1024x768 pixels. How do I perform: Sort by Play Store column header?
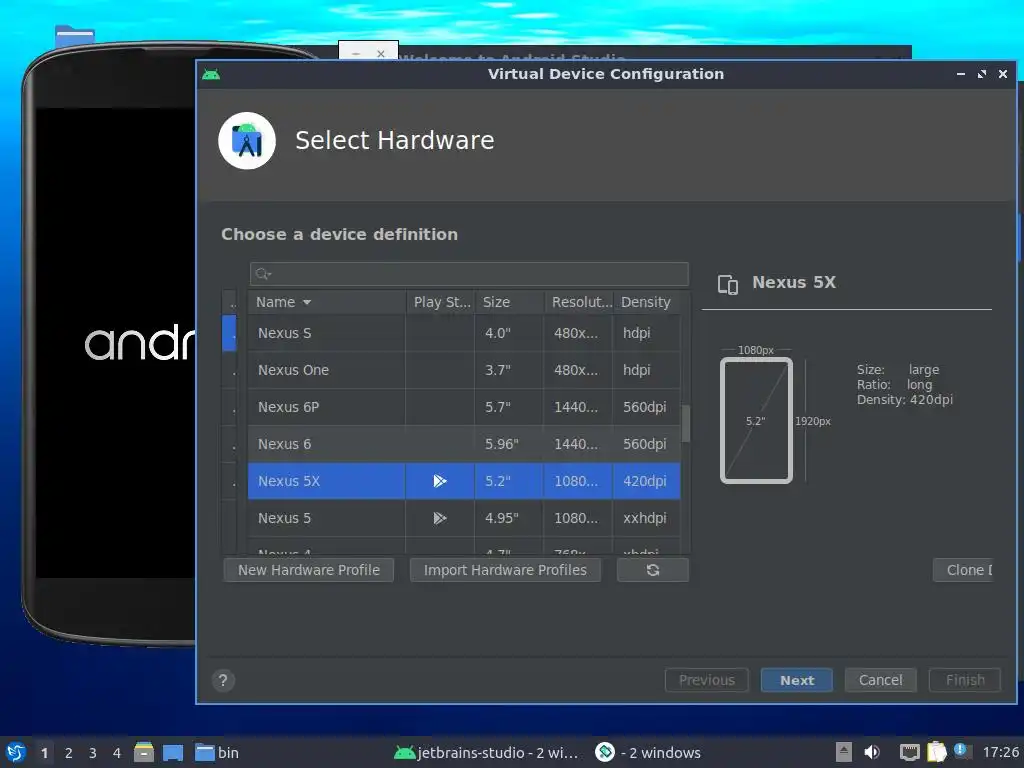pyautogui.click(x=441, y=302)
